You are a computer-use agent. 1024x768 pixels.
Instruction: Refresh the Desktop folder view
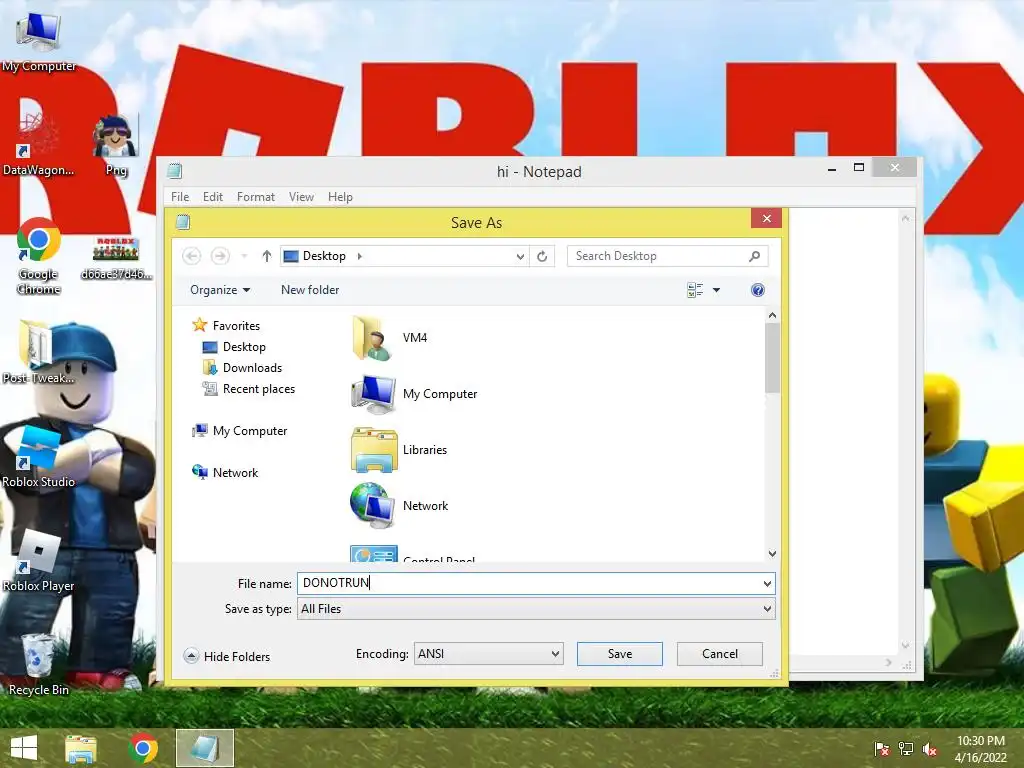(x=542, y=257)
